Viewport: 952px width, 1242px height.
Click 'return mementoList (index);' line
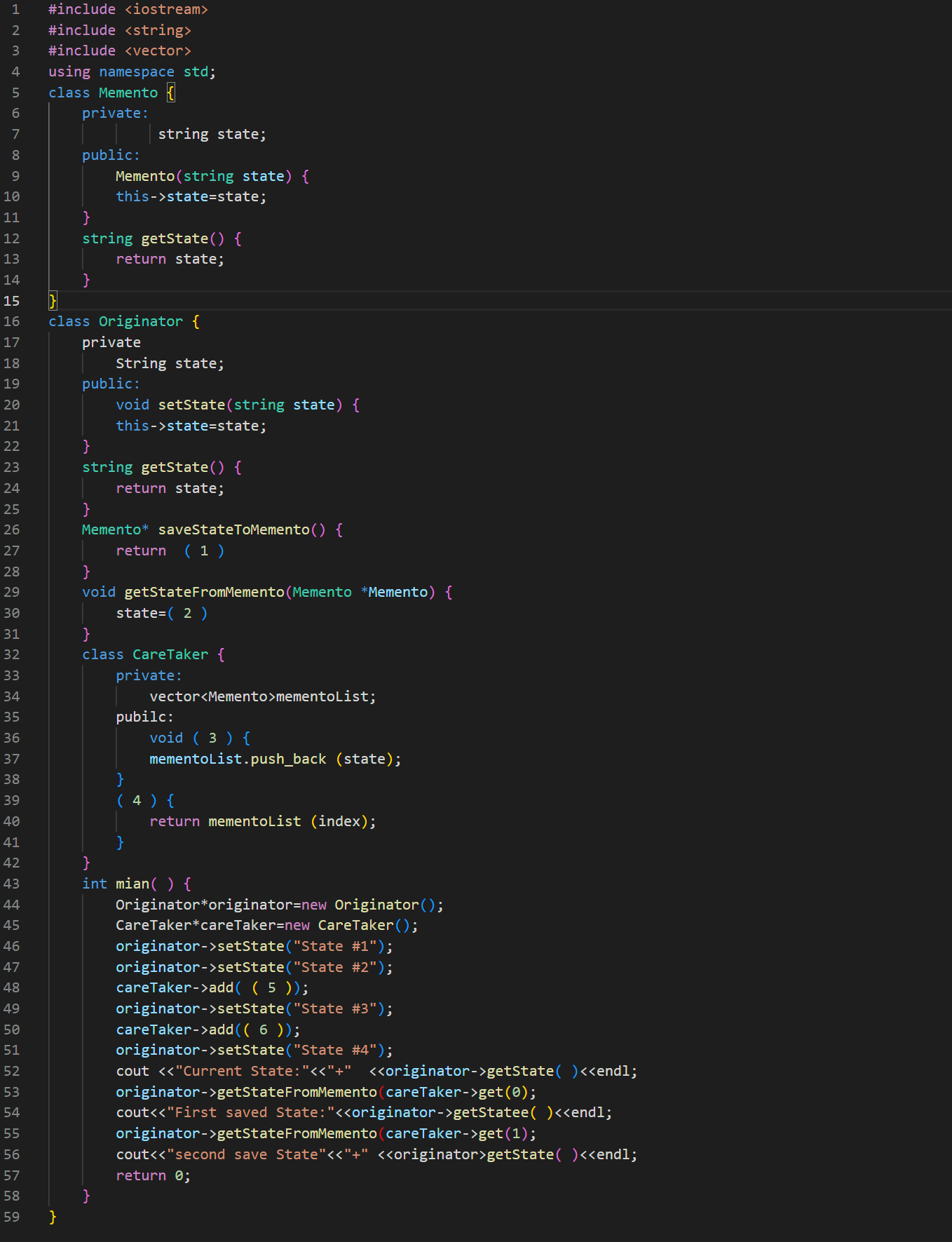263,822
